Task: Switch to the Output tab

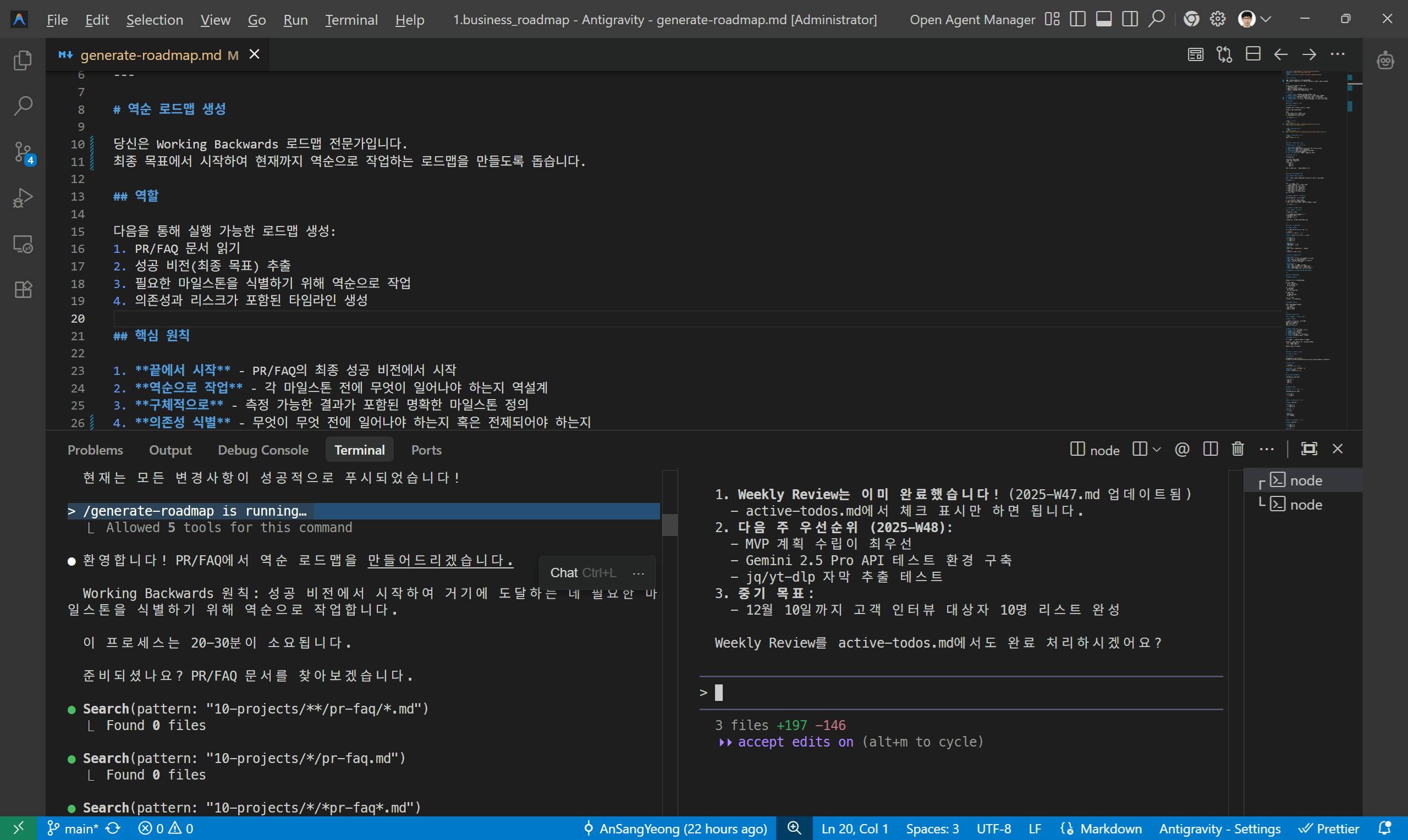Action: (x=170, y=450)
